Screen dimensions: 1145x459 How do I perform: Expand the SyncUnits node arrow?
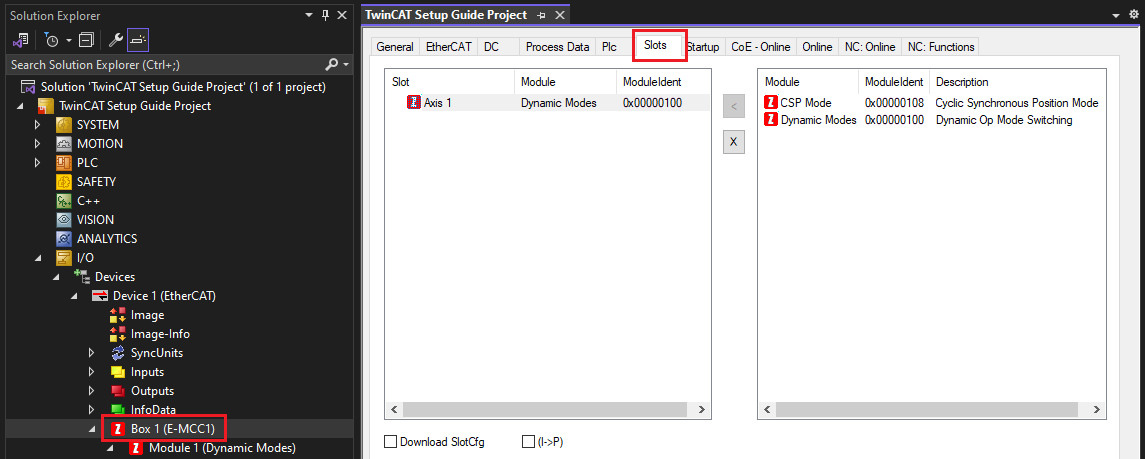point(91,352)
